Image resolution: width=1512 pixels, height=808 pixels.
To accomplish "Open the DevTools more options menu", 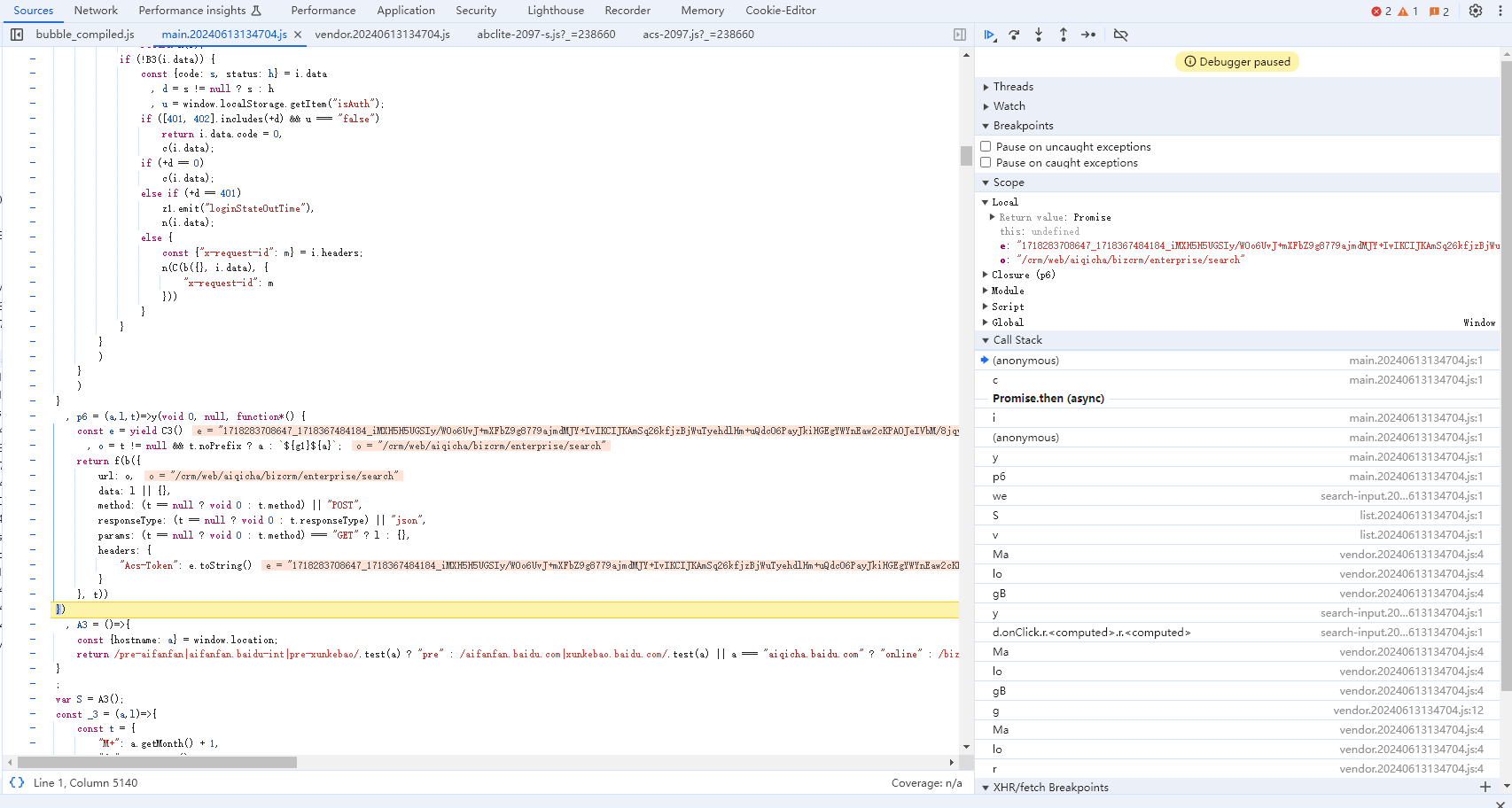I will pos(1500,11).
